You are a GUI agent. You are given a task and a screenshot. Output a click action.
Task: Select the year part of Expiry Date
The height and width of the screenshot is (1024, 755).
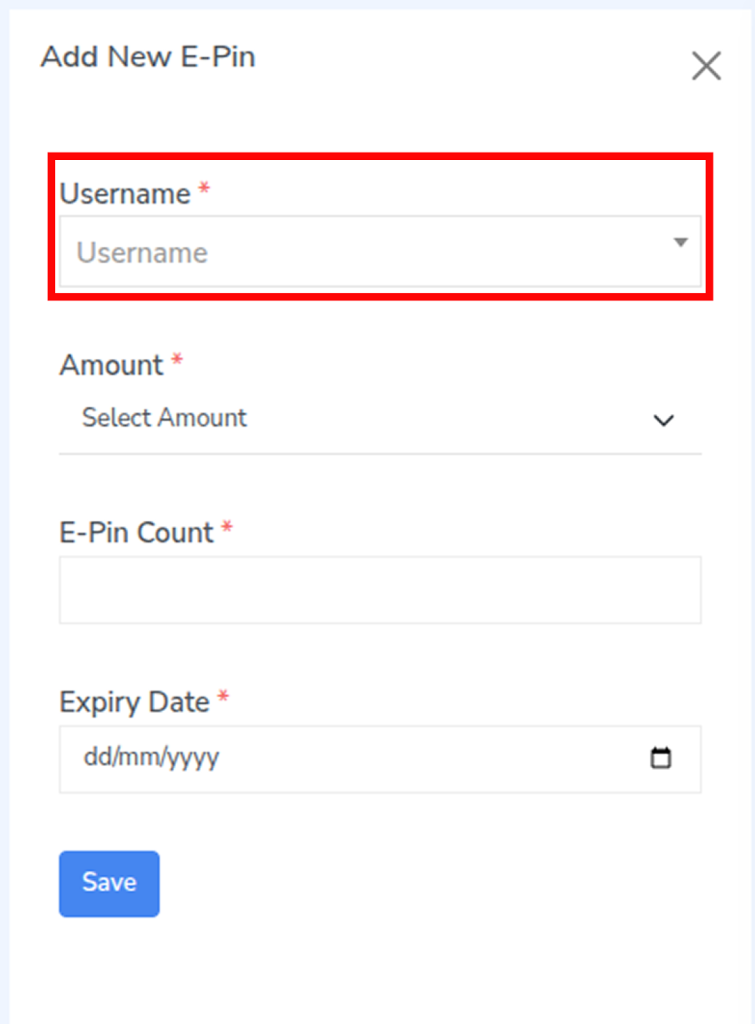193,758
